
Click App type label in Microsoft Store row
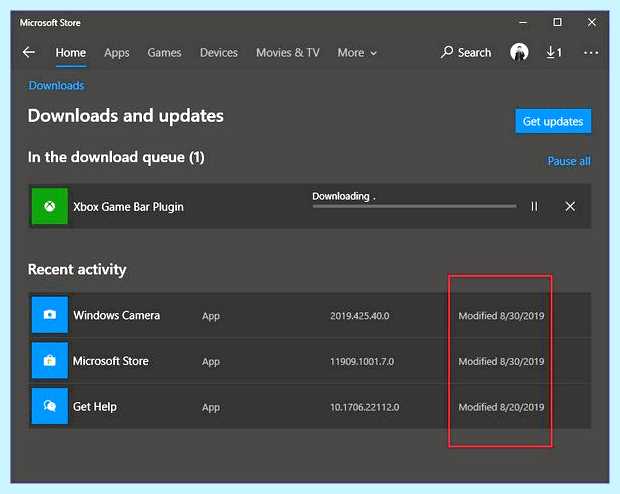[x=211, y=362]
